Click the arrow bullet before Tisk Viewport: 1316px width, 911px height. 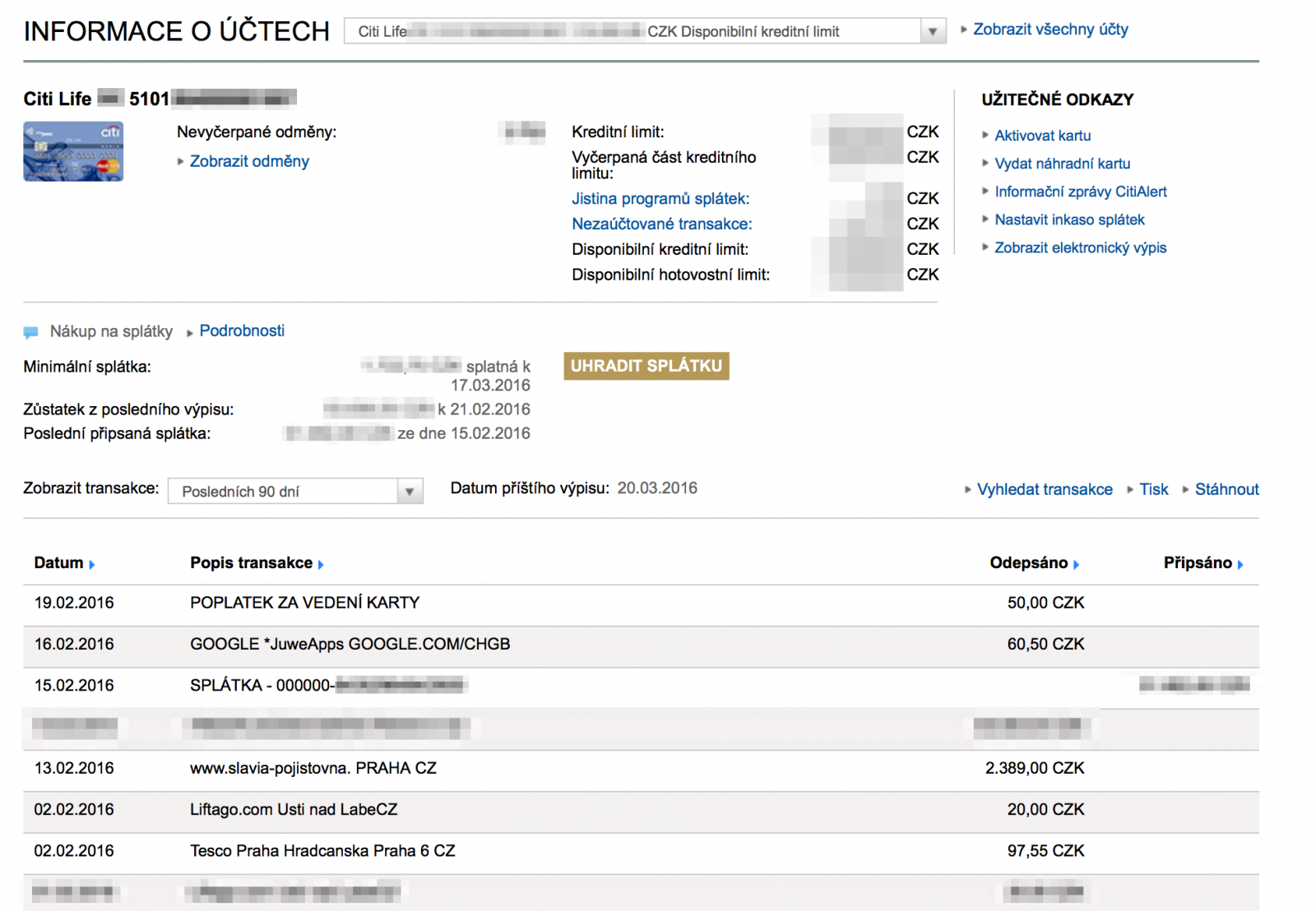point(1130,490)
